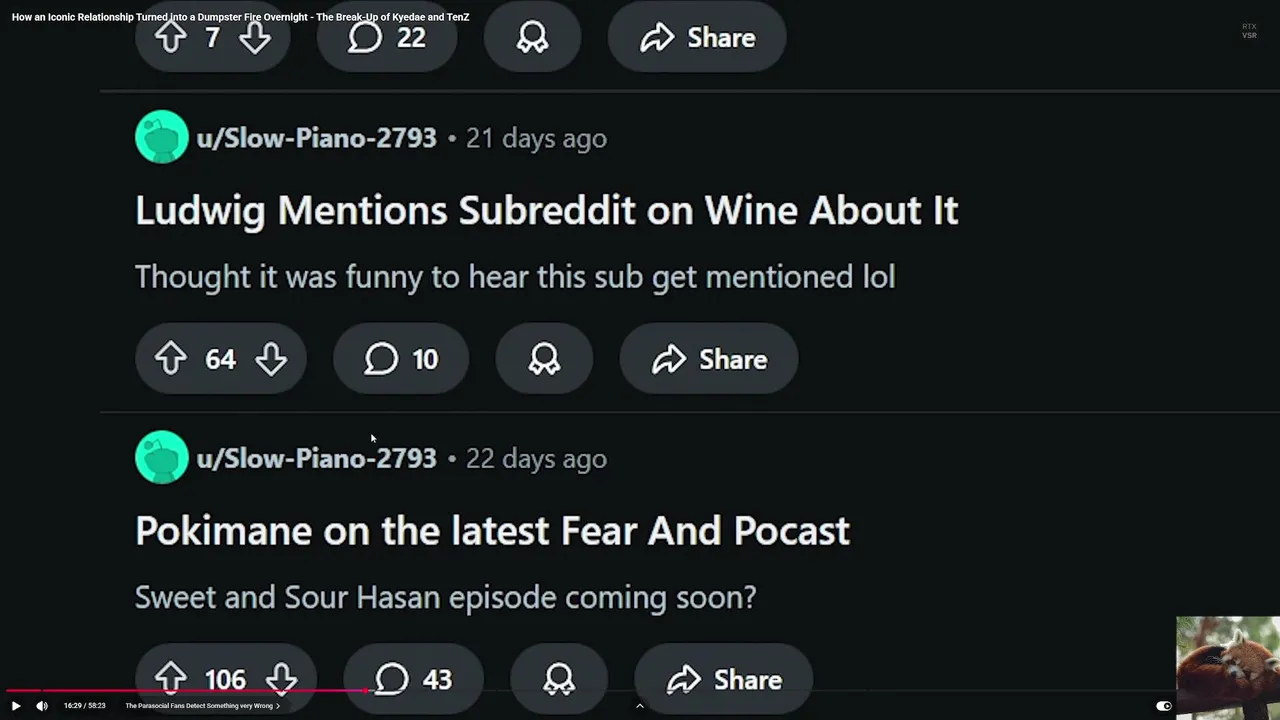Image resolution: width=1280 pixels, height=720 pixels.
Task: Award the Pokimane Fear And Pocast post
Action: [559, 679]
